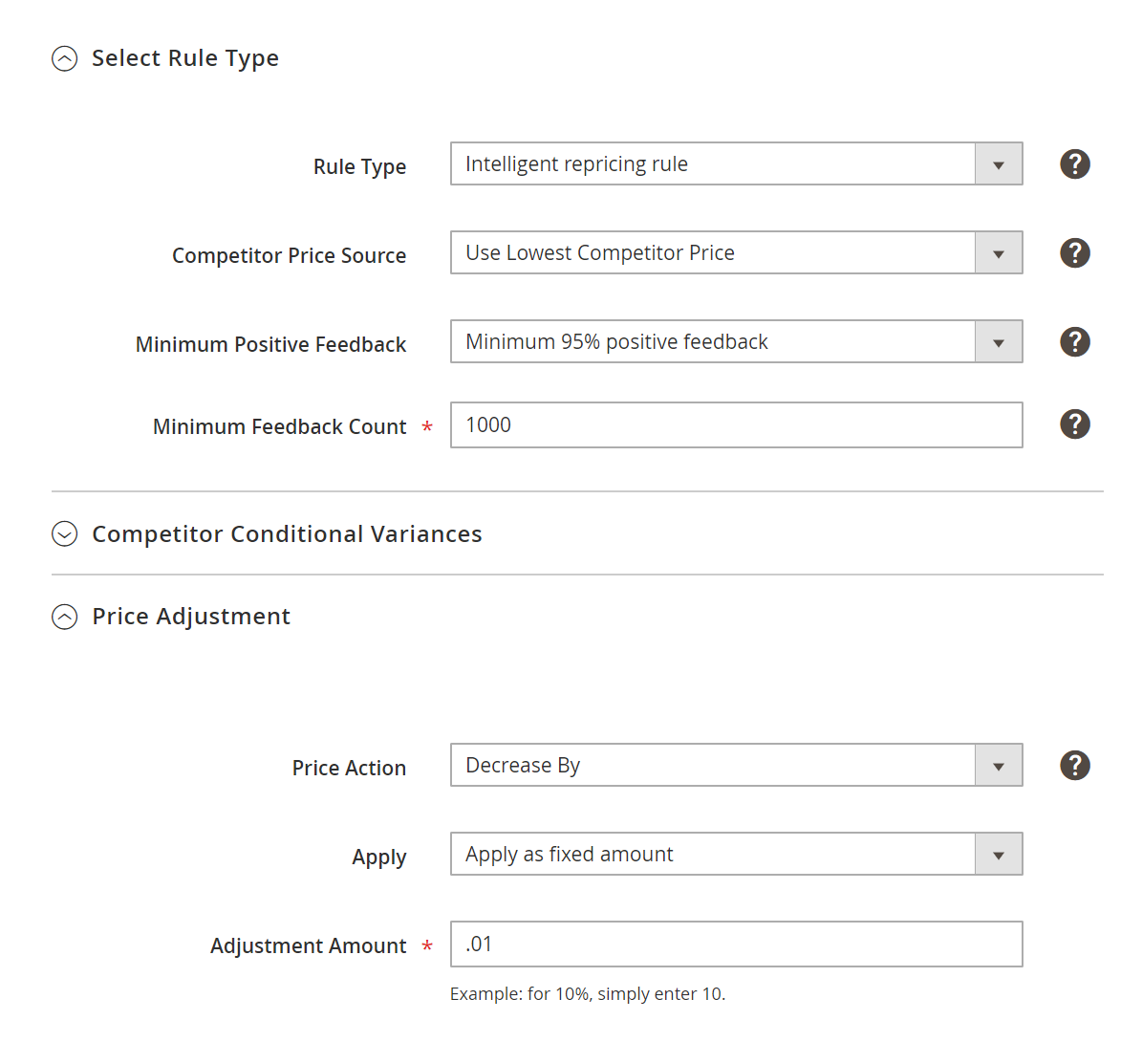The width and height of the screenshot is (1142, 1064).
Task: Click the Minimum Feedback Count field
Action: [737, 424]
